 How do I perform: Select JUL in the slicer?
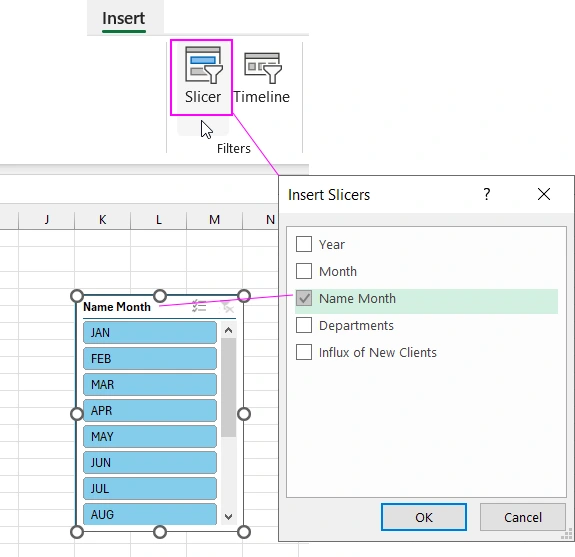click(150, 489)
